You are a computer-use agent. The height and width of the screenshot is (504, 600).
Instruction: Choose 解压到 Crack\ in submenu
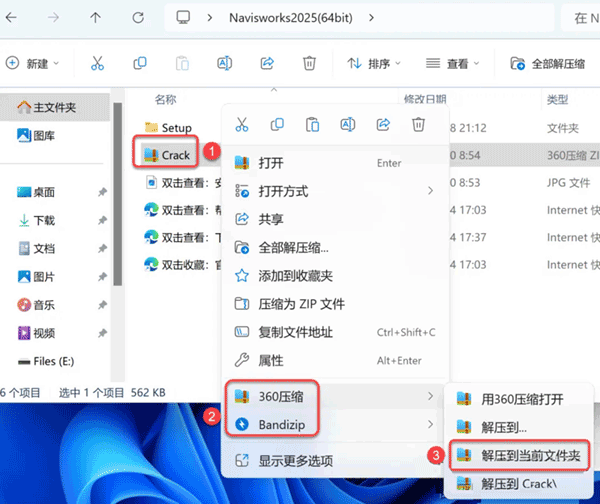pos(519,484)
